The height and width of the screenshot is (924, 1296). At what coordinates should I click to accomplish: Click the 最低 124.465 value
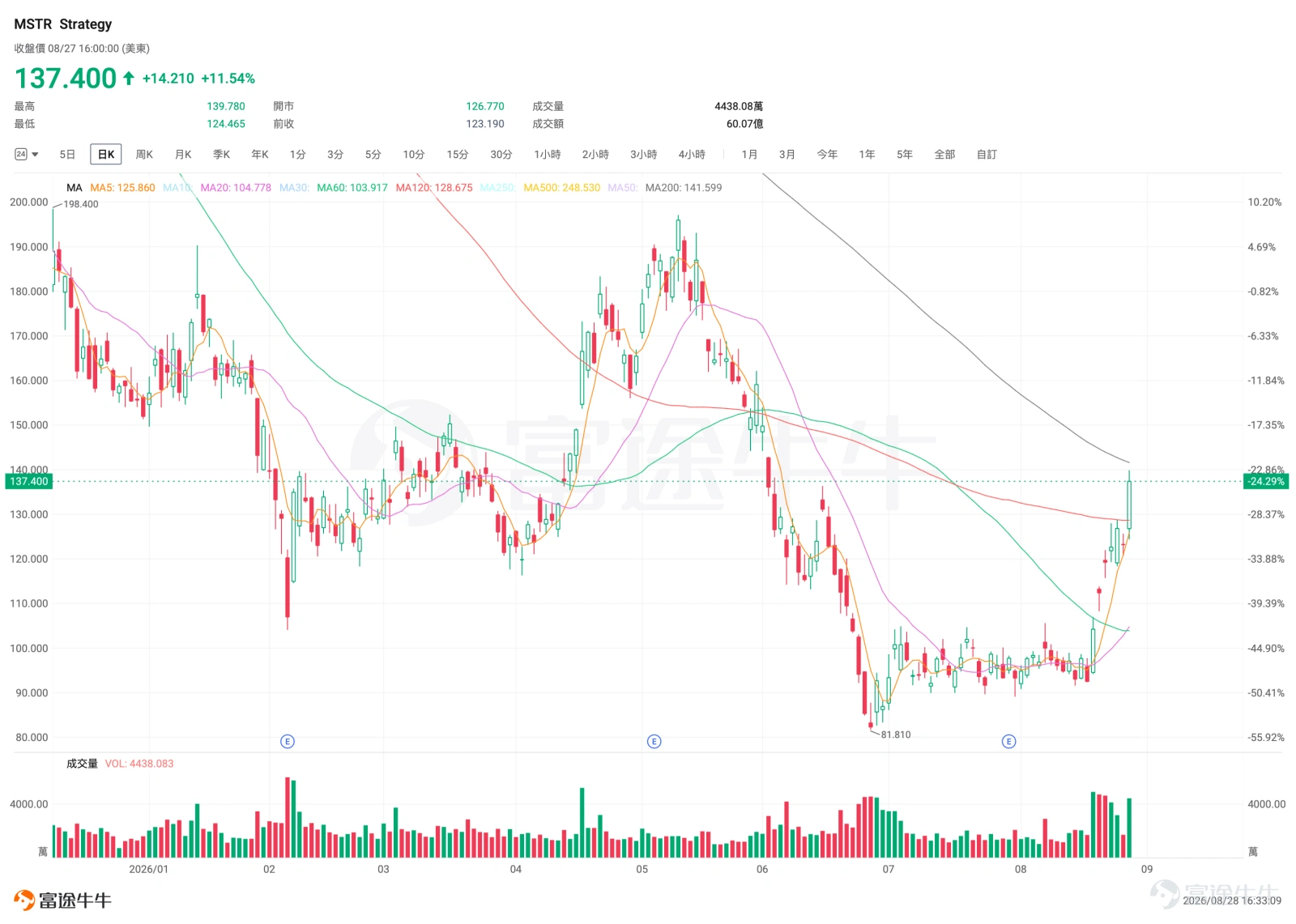click(226, 124)
